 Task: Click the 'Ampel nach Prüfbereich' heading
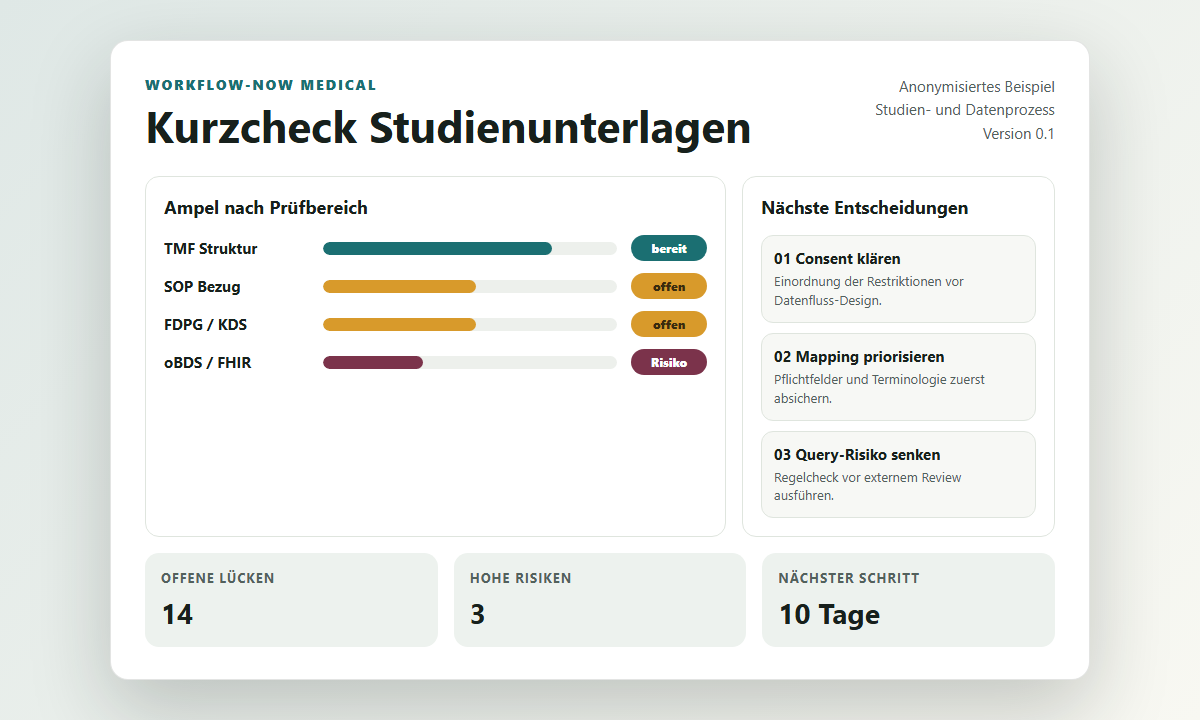point(266,208)
